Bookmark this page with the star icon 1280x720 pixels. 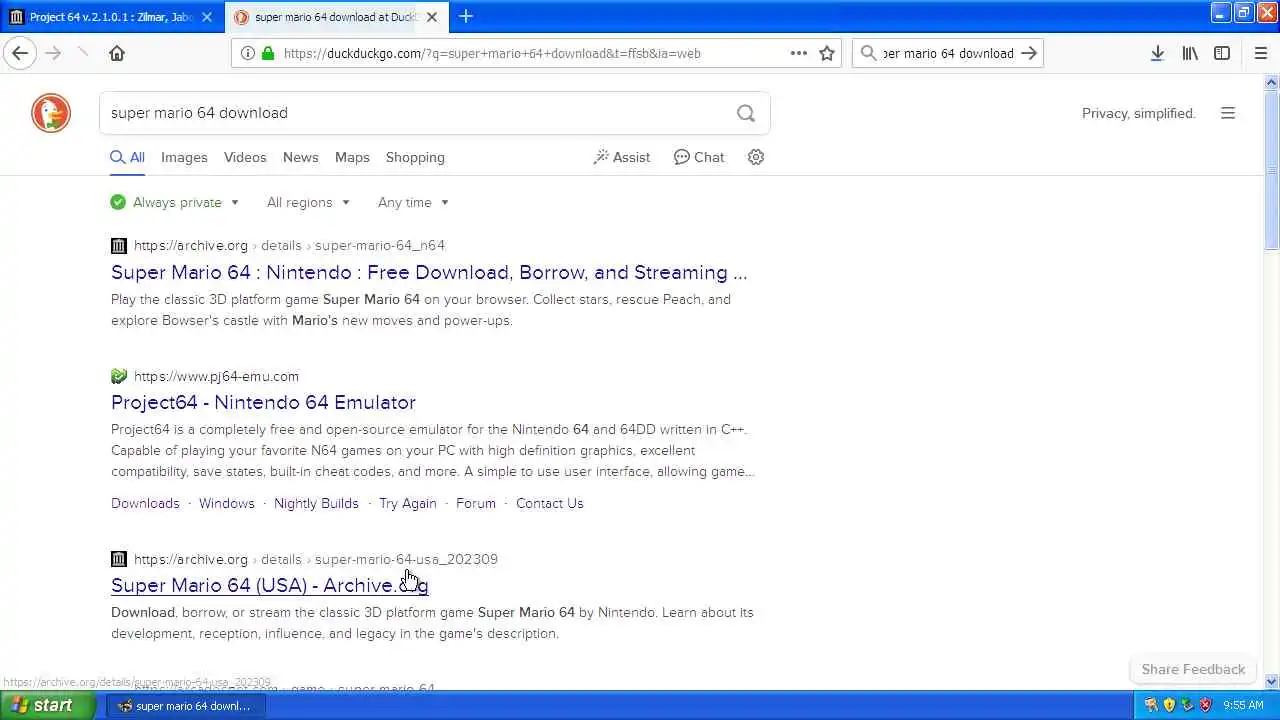[827, 53]
